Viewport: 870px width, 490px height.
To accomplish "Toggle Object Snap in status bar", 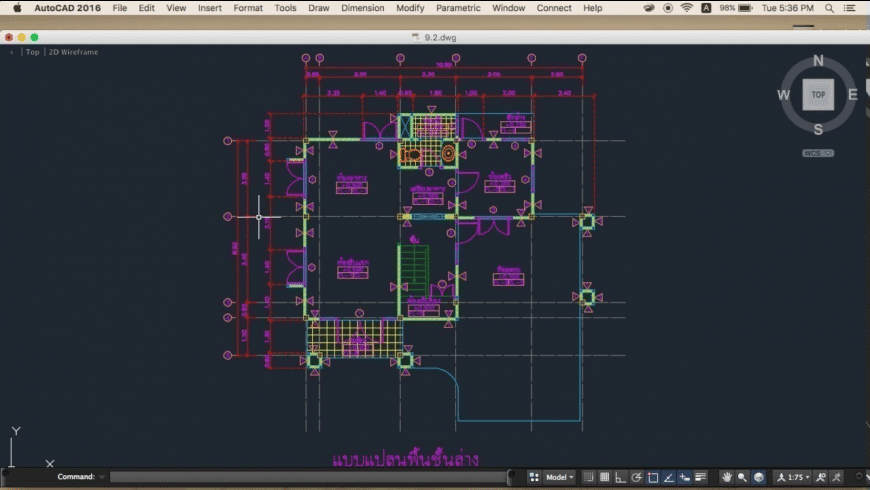I will point(653,478).
